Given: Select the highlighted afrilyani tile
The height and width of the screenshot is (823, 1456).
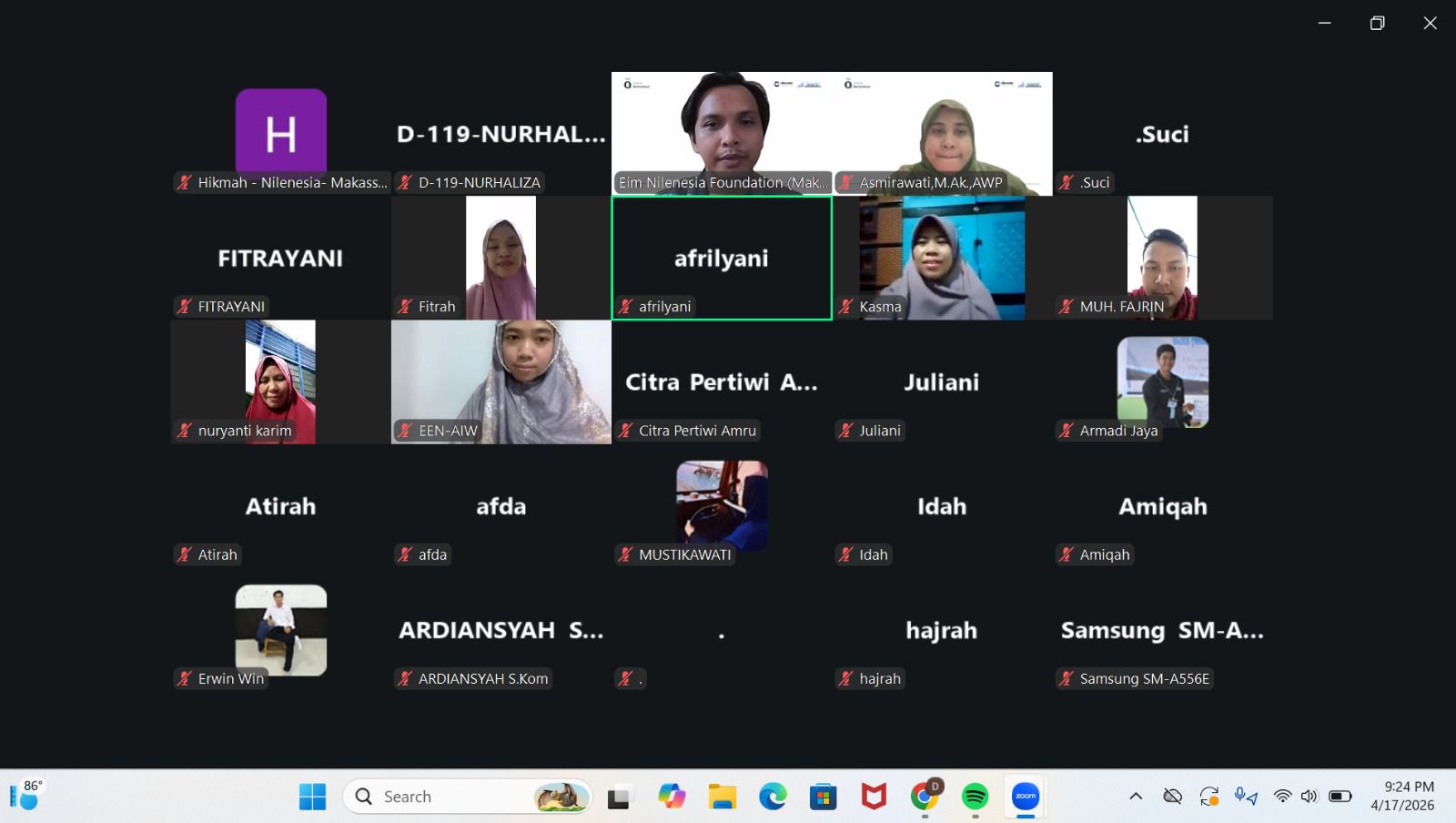Looking at the screenshot, I should pyautogui.click(x=722, y=258).
